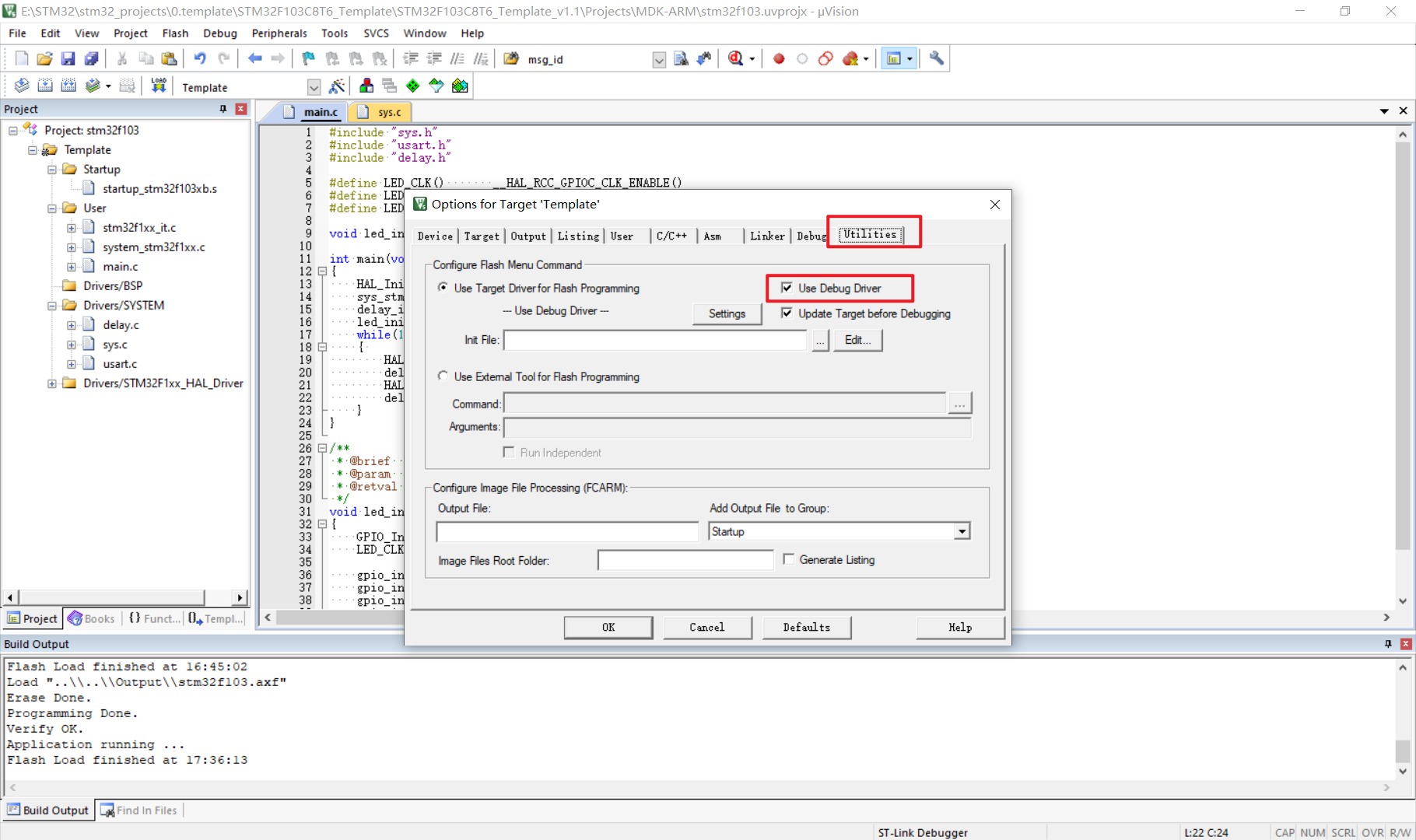Open configuration wrench icon in toolbar
This screenshot has width=1416, height=840.
[937, 58]
